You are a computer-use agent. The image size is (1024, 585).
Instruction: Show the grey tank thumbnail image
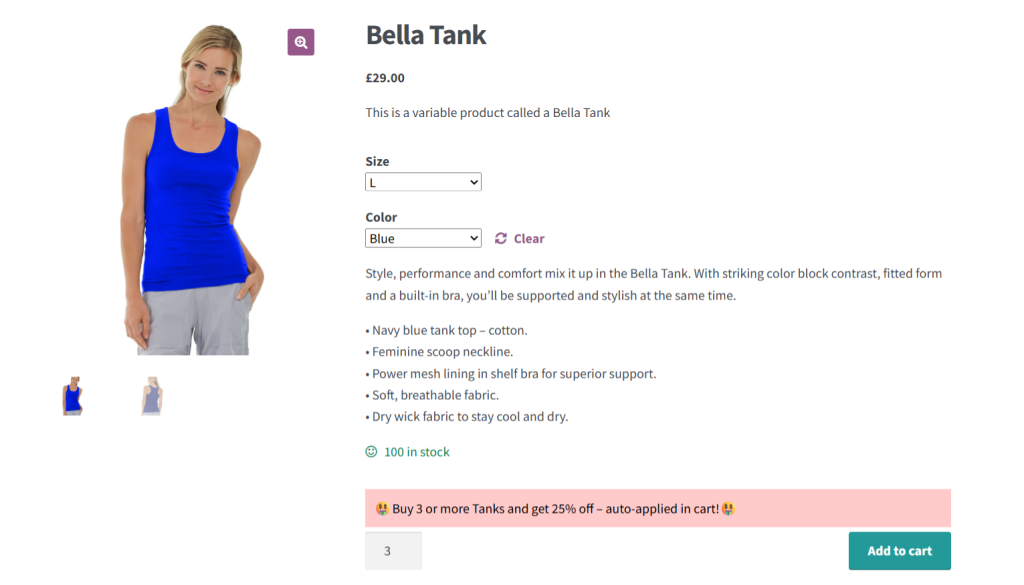click(x=151, y=396)
